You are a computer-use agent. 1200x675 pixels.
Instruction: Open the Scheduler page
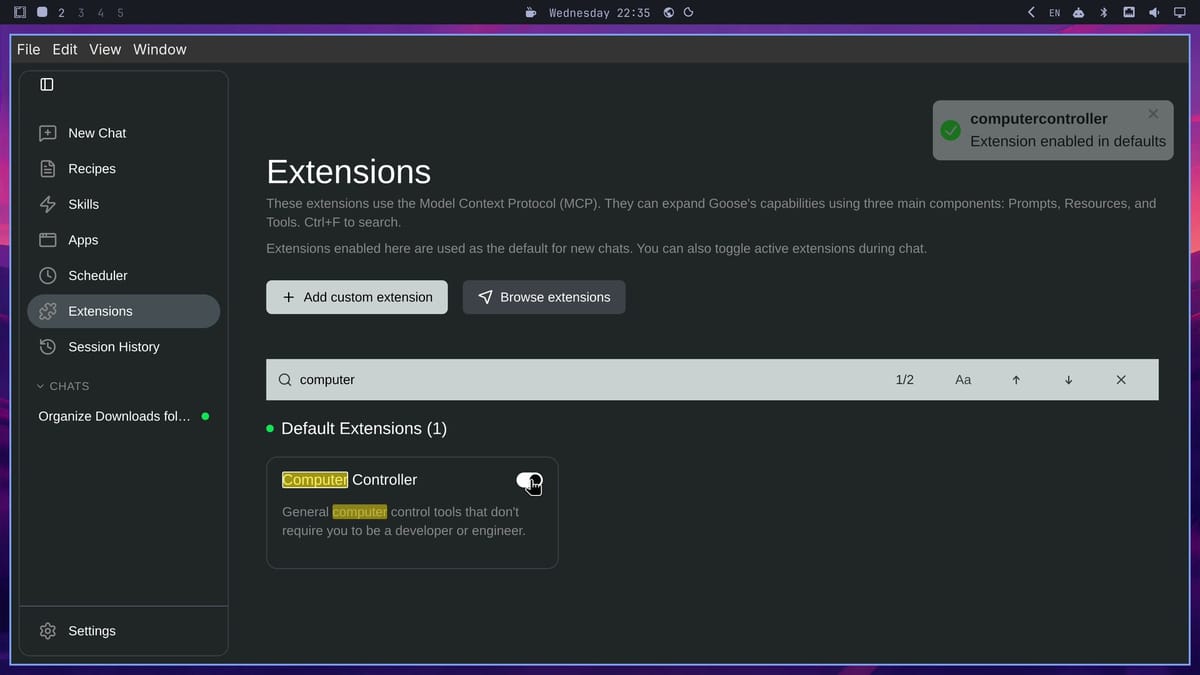tap(123, 275)
